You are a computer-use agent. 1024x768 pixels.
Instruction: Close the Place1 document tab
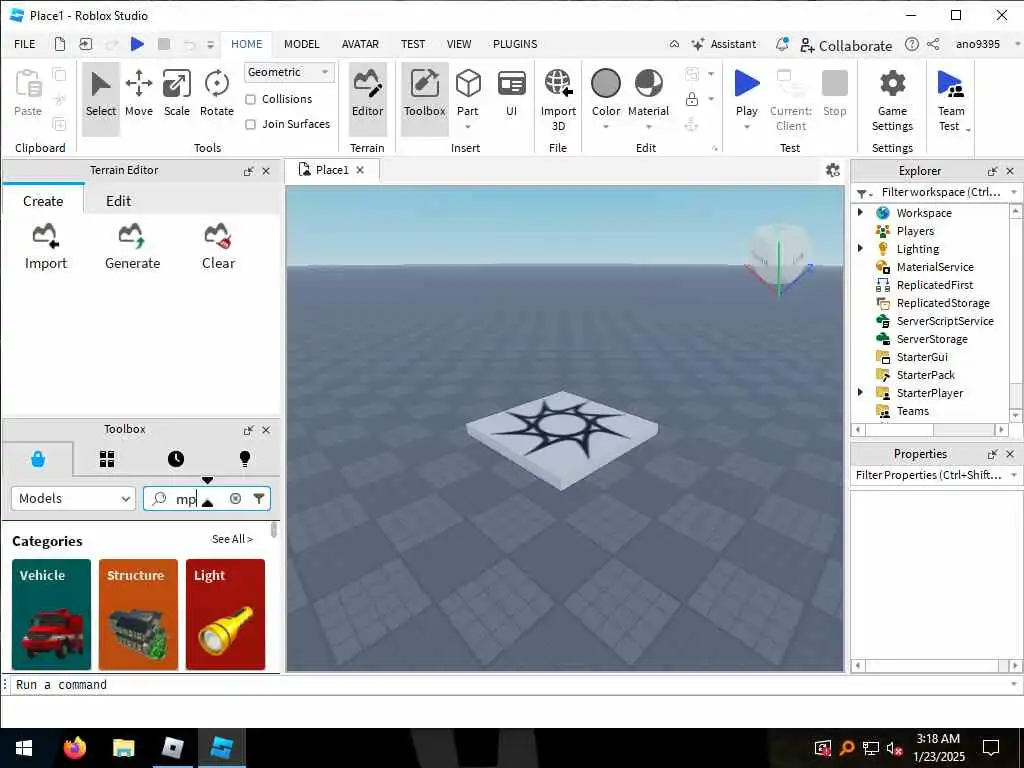pos(360,170)
